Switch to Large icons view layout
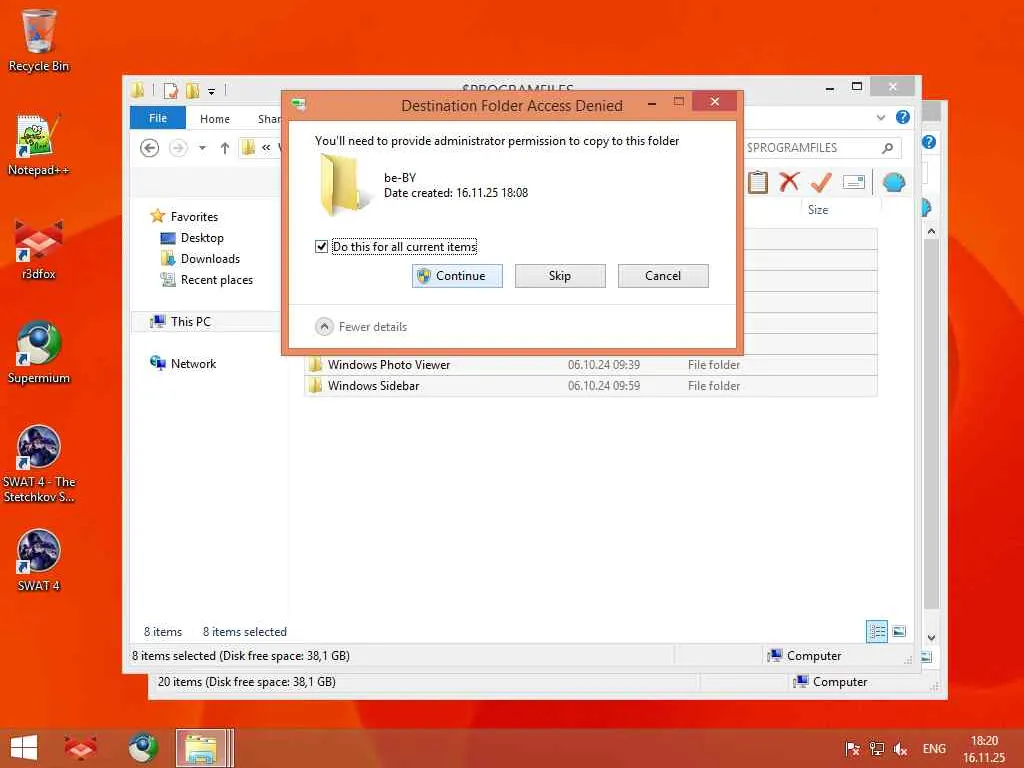The image size is (1024, 768). pyautogui.click(x=899, y=632)
